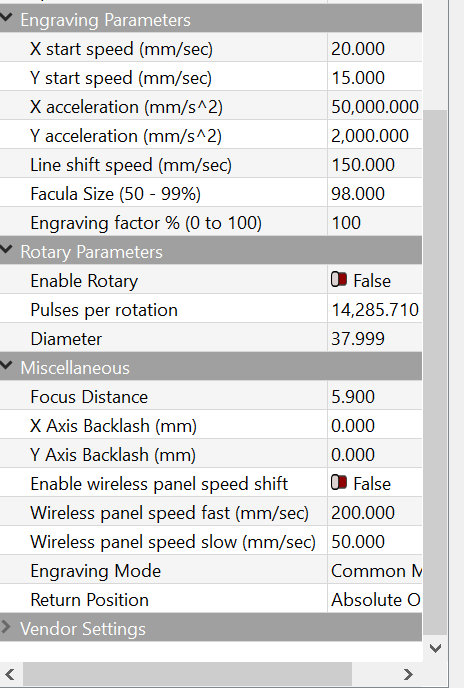Click the scroll down arrow of vertical scrollbar
Image resolution: width=464 pixels, height=688 pixels.
tap(435, 648)
